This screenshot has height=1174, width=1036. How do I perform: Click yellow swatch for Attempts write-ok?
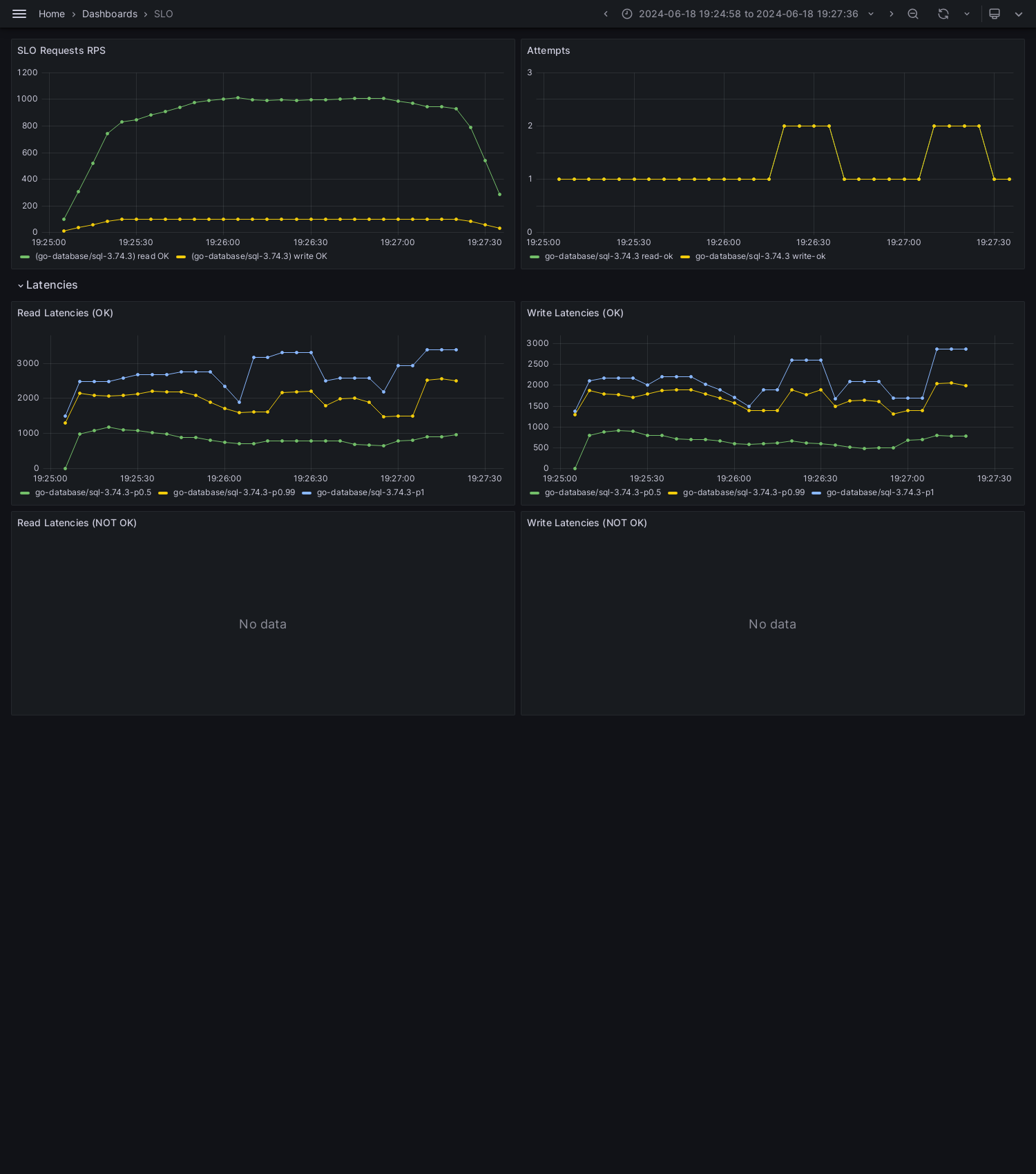pyautogui.click(x=685, y=257)
